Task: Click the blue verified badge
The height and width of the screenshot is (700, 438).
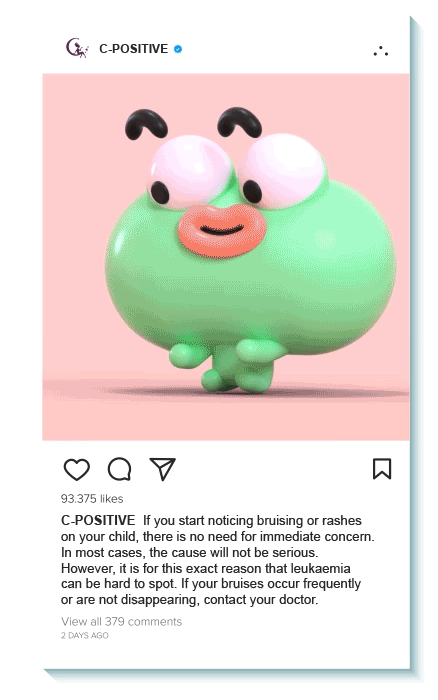Action: (178, 49)
